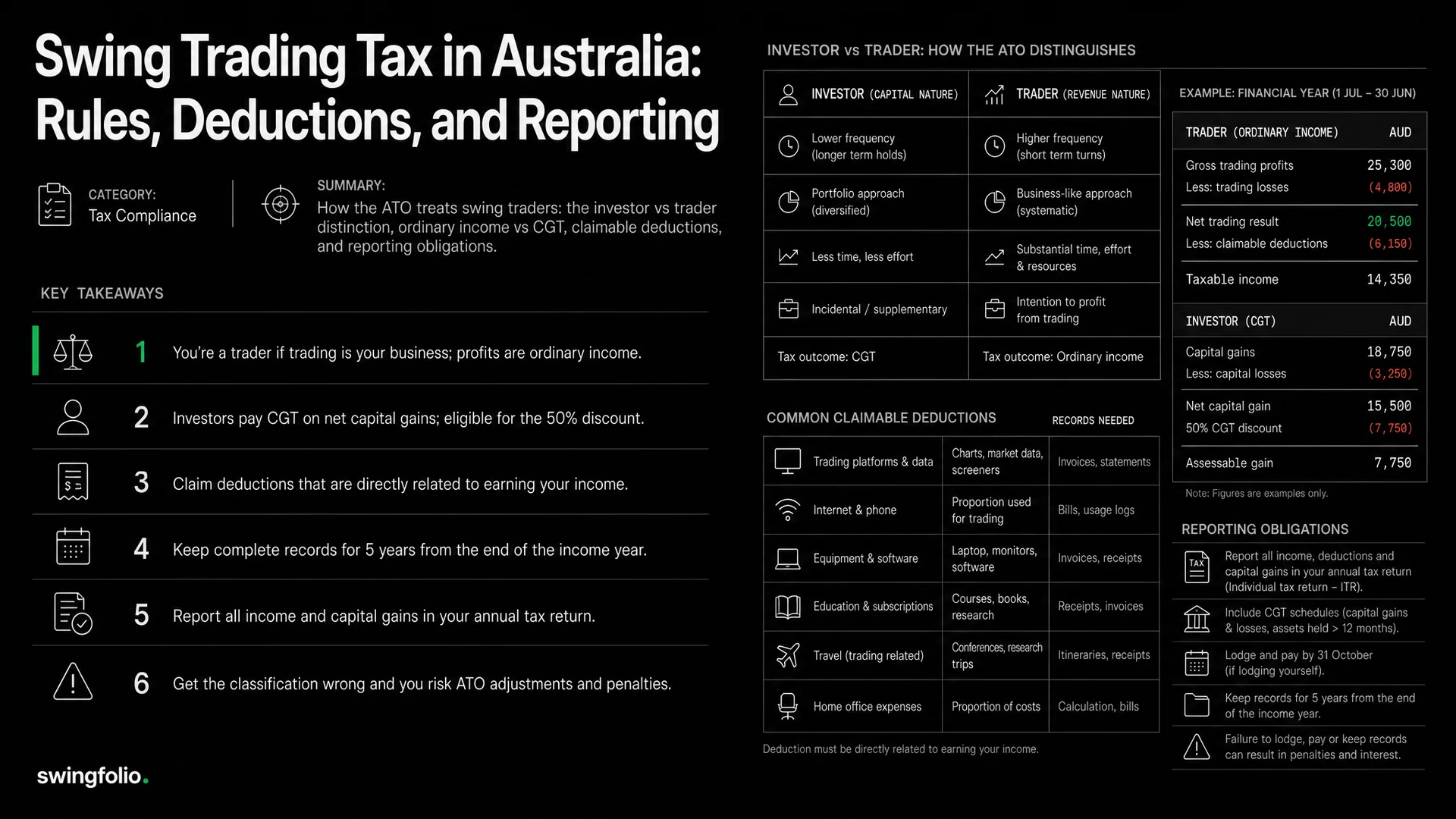
Task: Click 'Laptop, monitors, software' cell
Action: (x=996, y=558)
